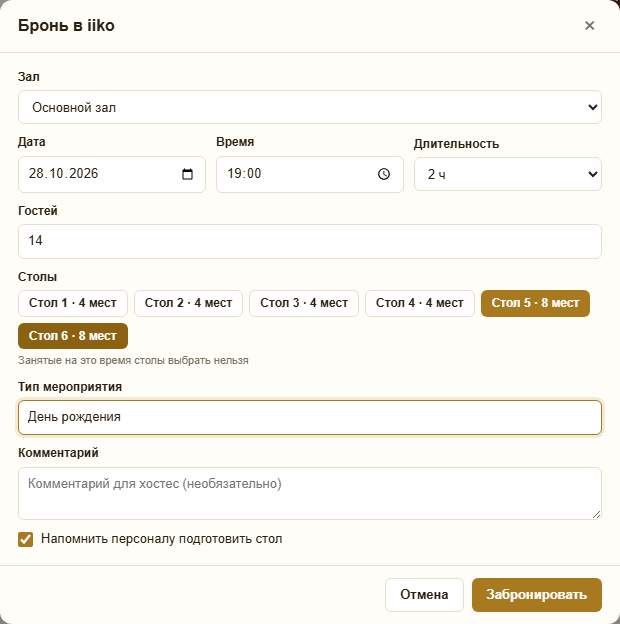This screenshot has width=620, height=624.
Task: Open the clock icon in Время field
Action: 384,174
